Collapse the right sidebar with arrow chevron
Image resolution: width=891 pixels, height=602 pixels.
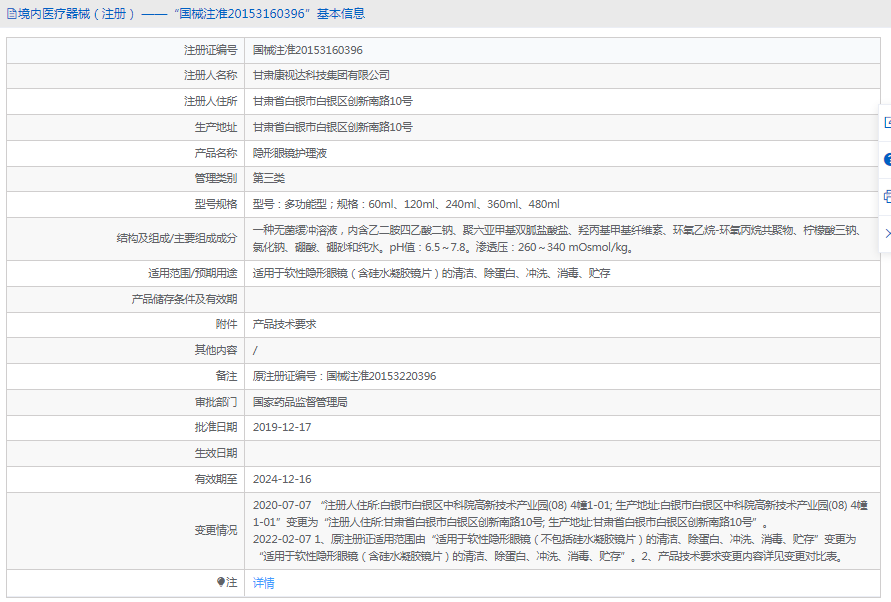pyautogui.click(x=886, y=234)
